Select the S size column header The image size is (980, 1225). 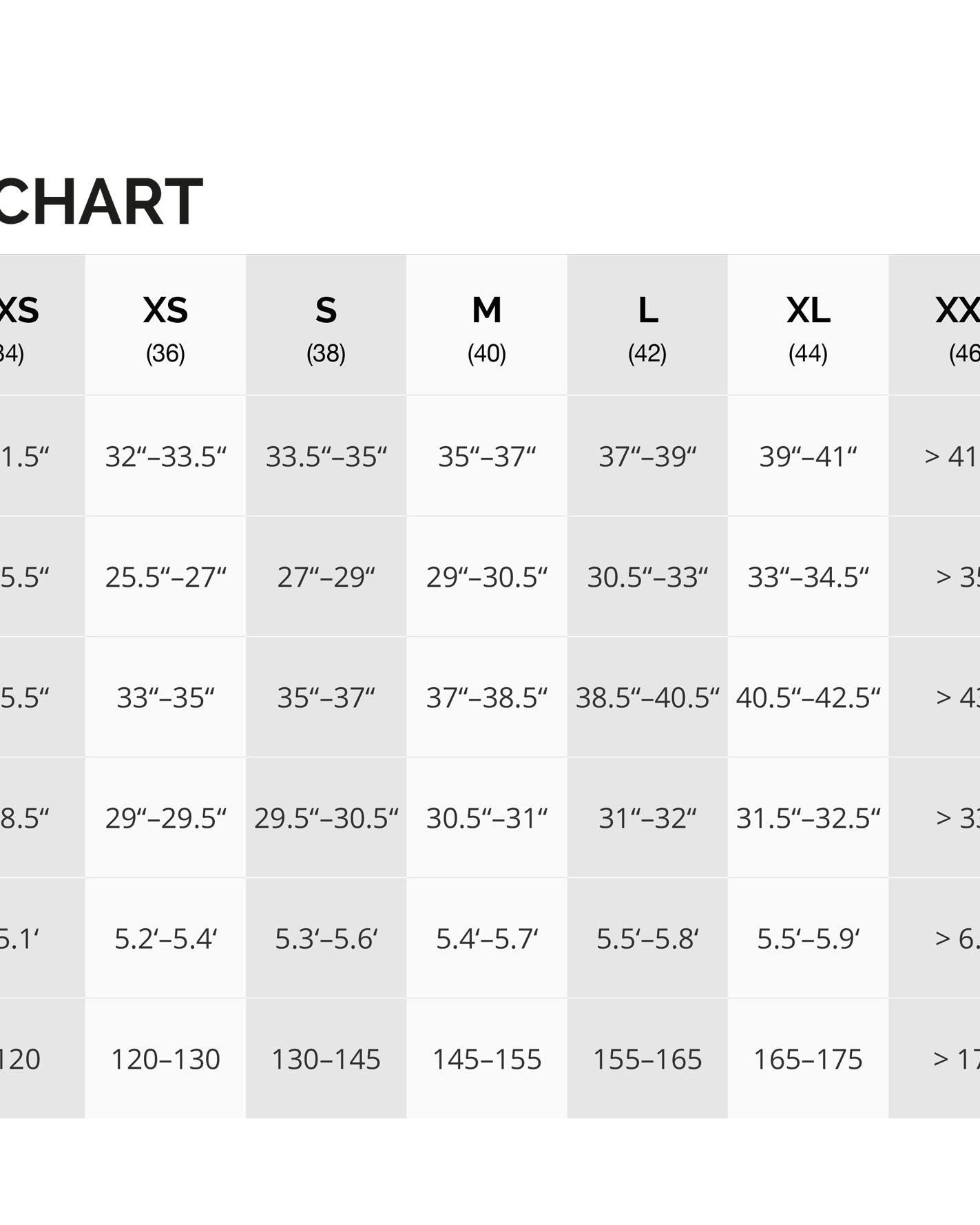coord(326,325)
